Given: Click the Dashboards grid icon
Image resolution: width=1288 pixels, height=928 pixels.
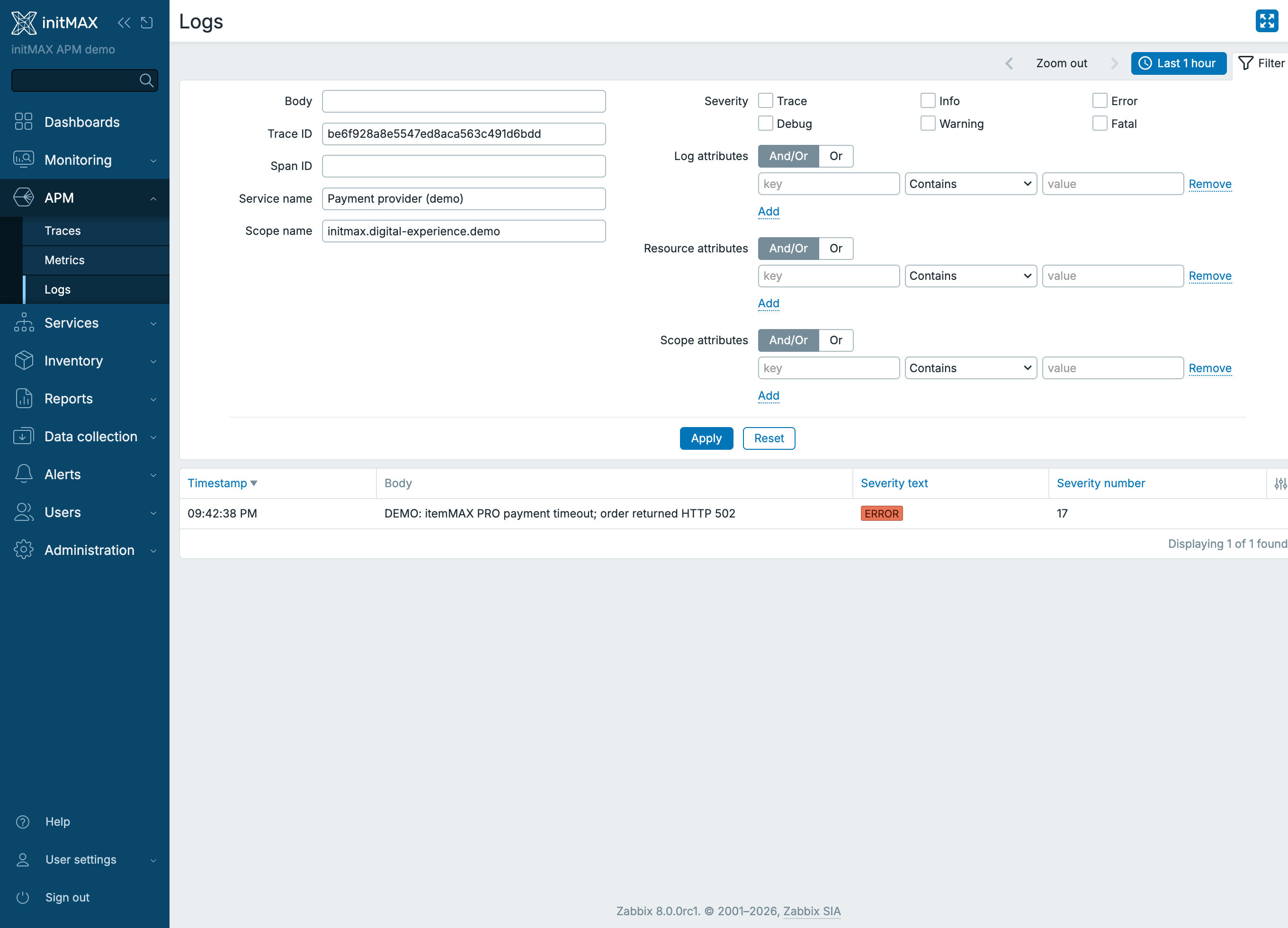Looking at the screenshot, I should tap(23, 122).
